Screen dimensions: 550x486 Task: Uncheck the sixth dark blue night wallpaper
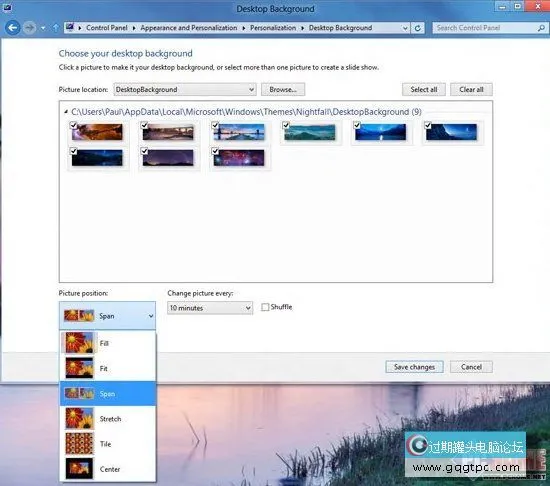[428, 125]
